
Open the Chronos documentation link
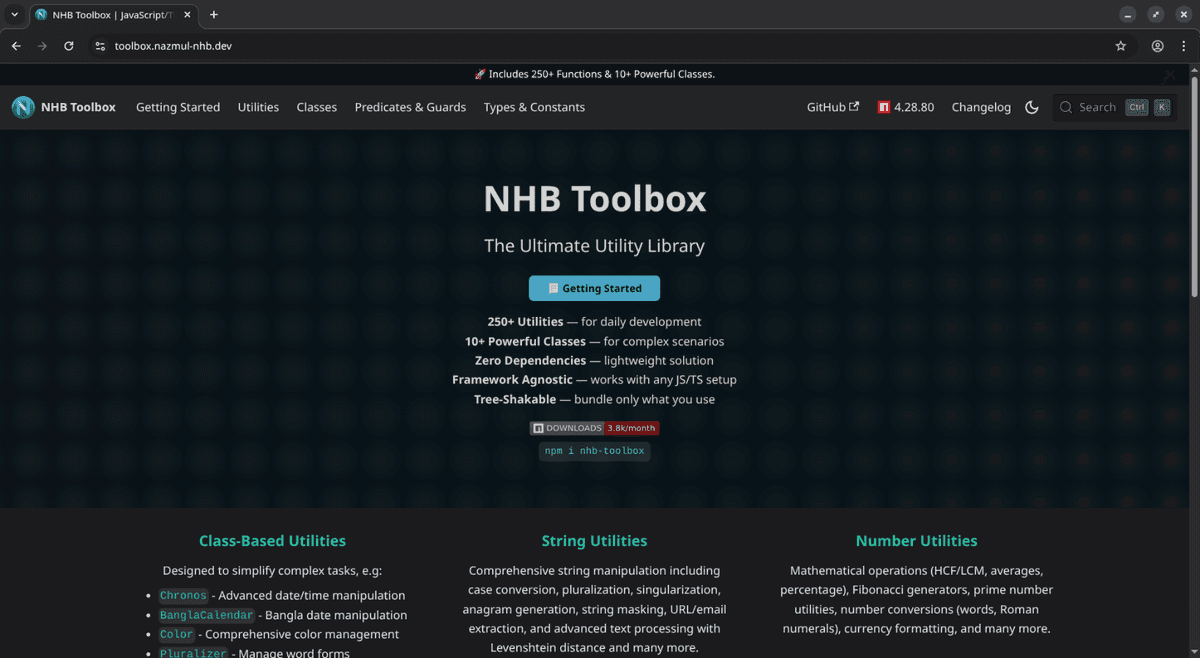183,594
